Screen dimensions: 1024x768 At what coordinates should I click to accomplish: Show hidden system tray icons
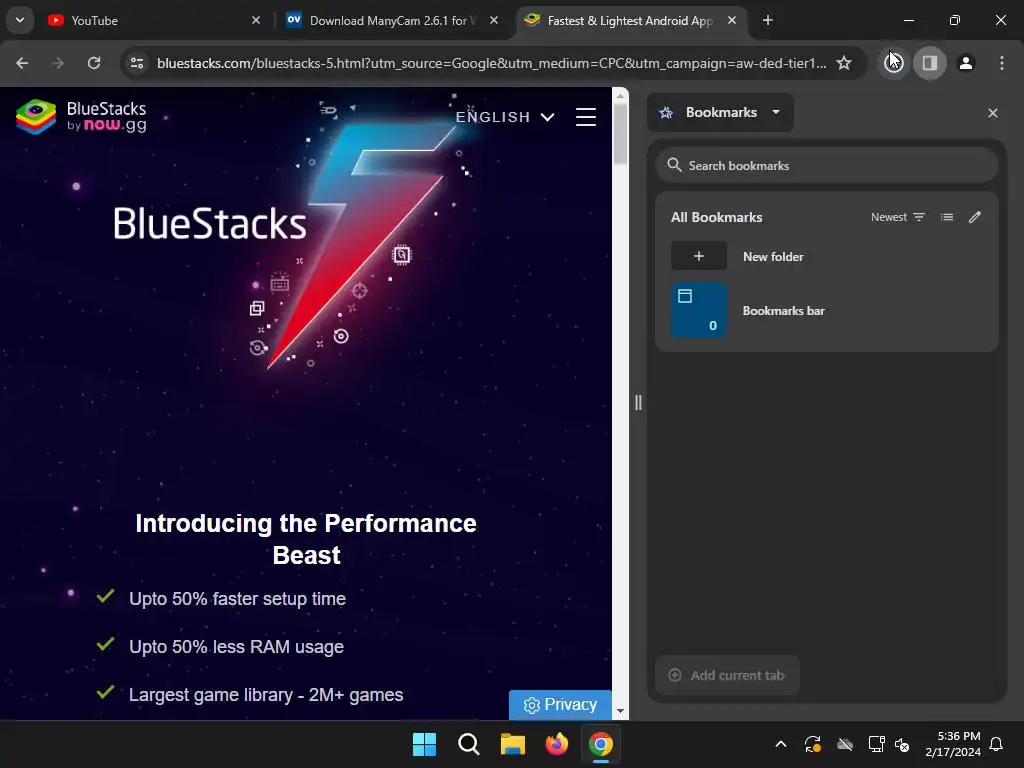[x=780, y=744]
